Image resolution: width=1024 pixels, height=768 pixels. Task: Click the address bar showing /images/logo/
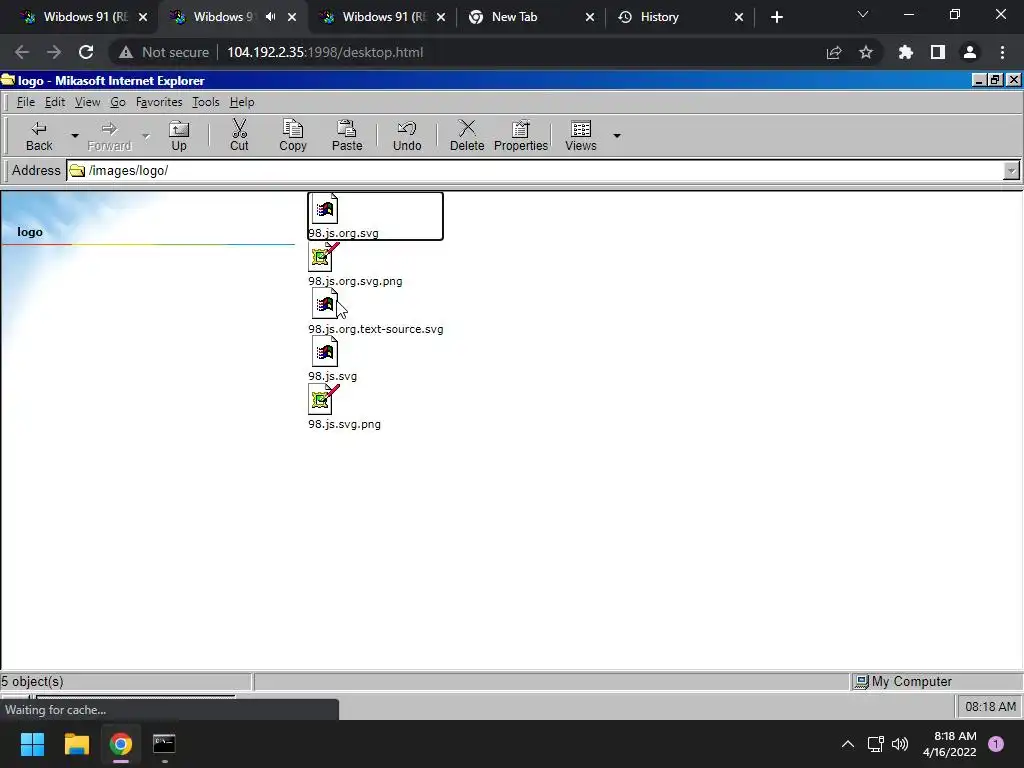pyautogui.click(x=534, y=170)
